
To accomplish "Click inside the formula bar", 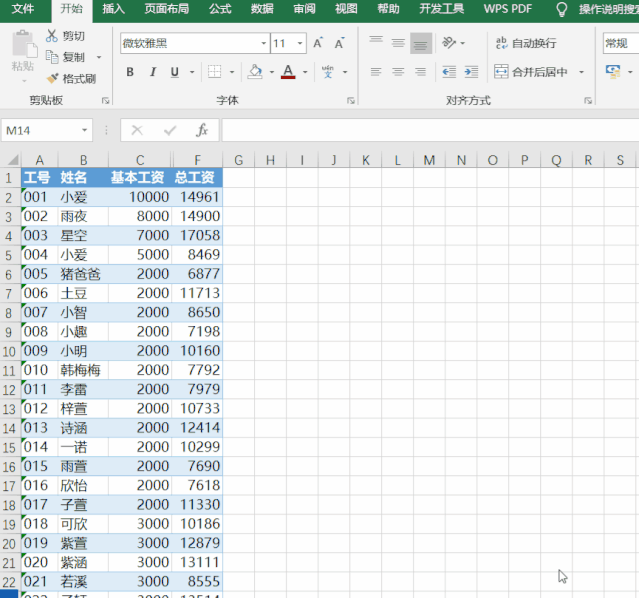I will click(430, 130).
